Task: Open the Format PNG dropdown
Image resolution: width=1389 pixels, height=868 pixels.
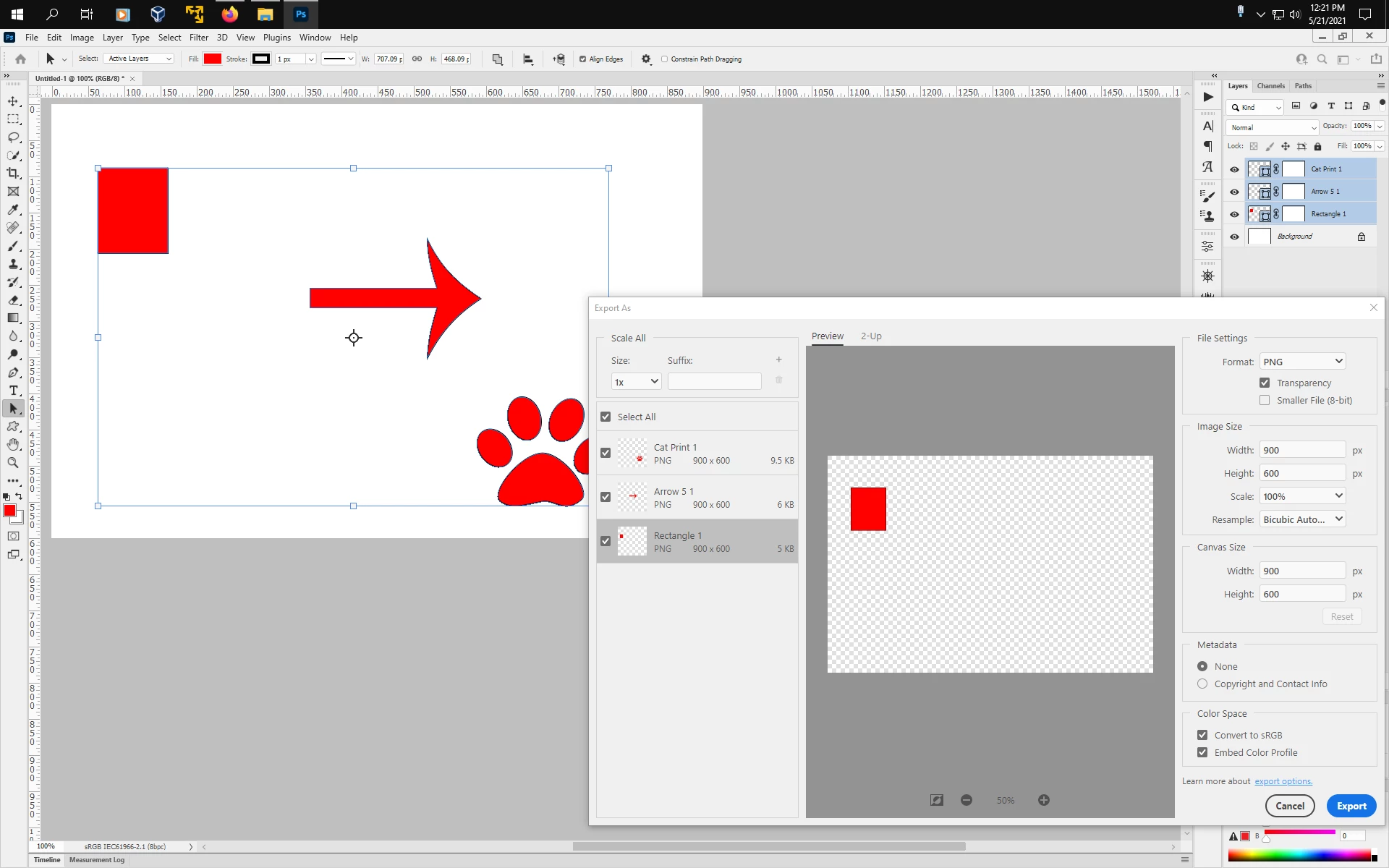Action: pos(1302,362)
